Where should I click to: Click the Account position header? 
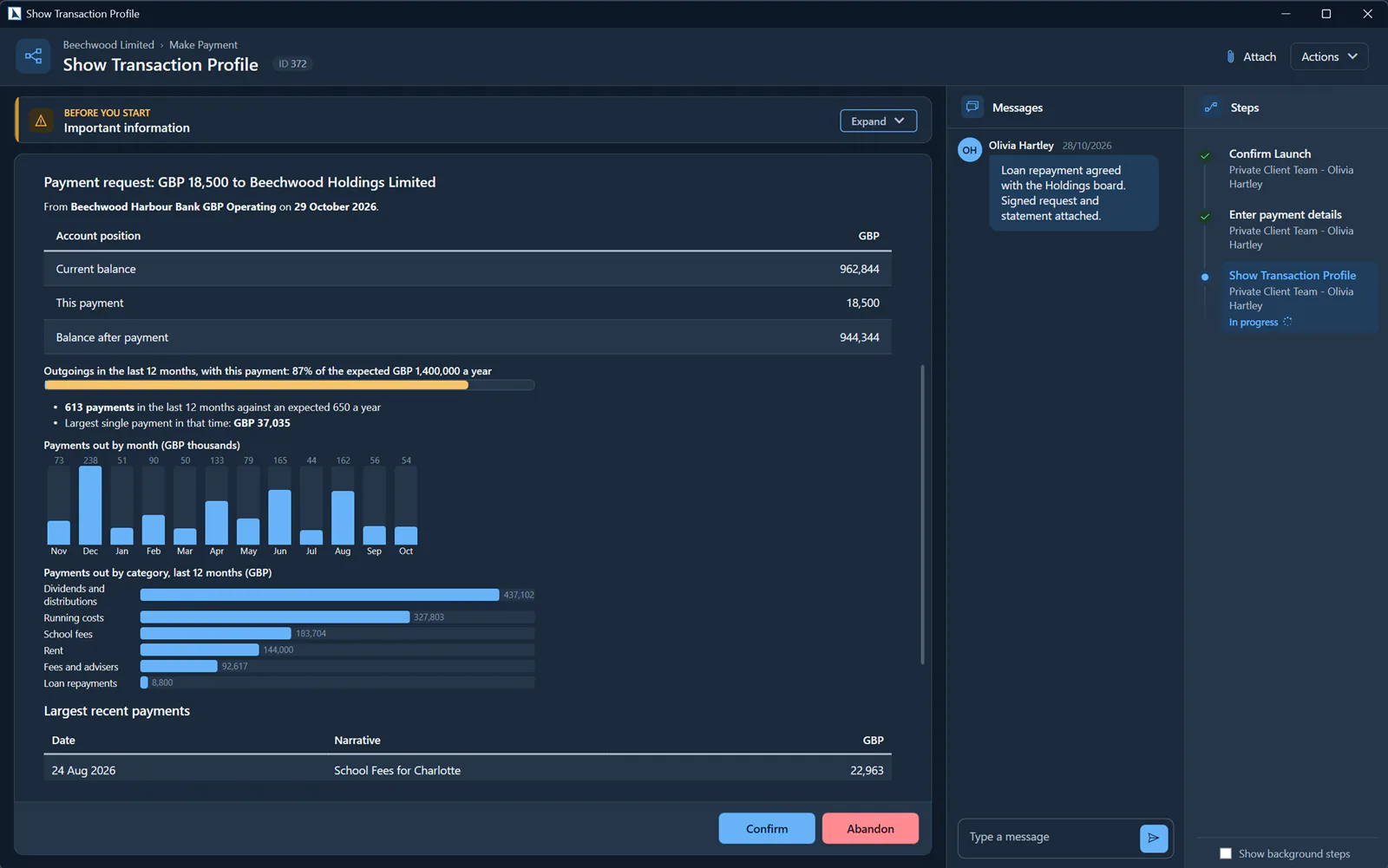click(98, 236)
